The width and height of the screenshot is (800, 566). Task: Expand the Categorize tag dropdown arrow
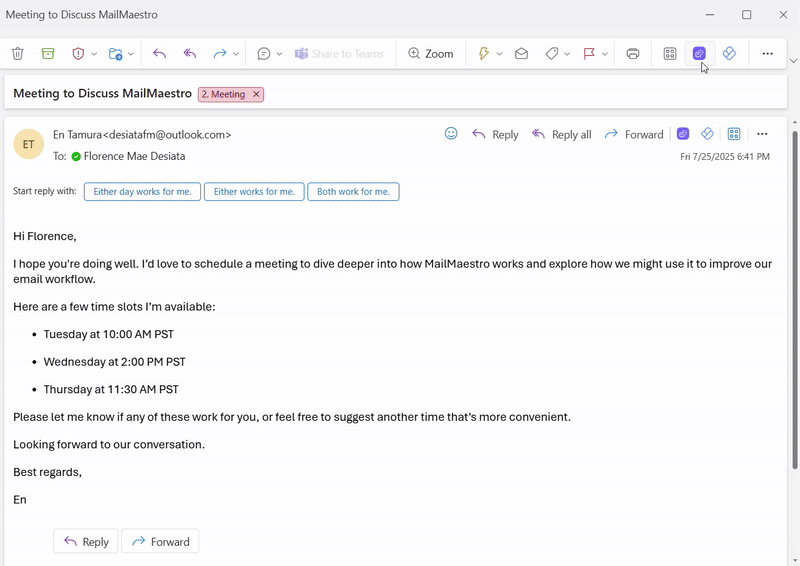click(x=567, y=54)
